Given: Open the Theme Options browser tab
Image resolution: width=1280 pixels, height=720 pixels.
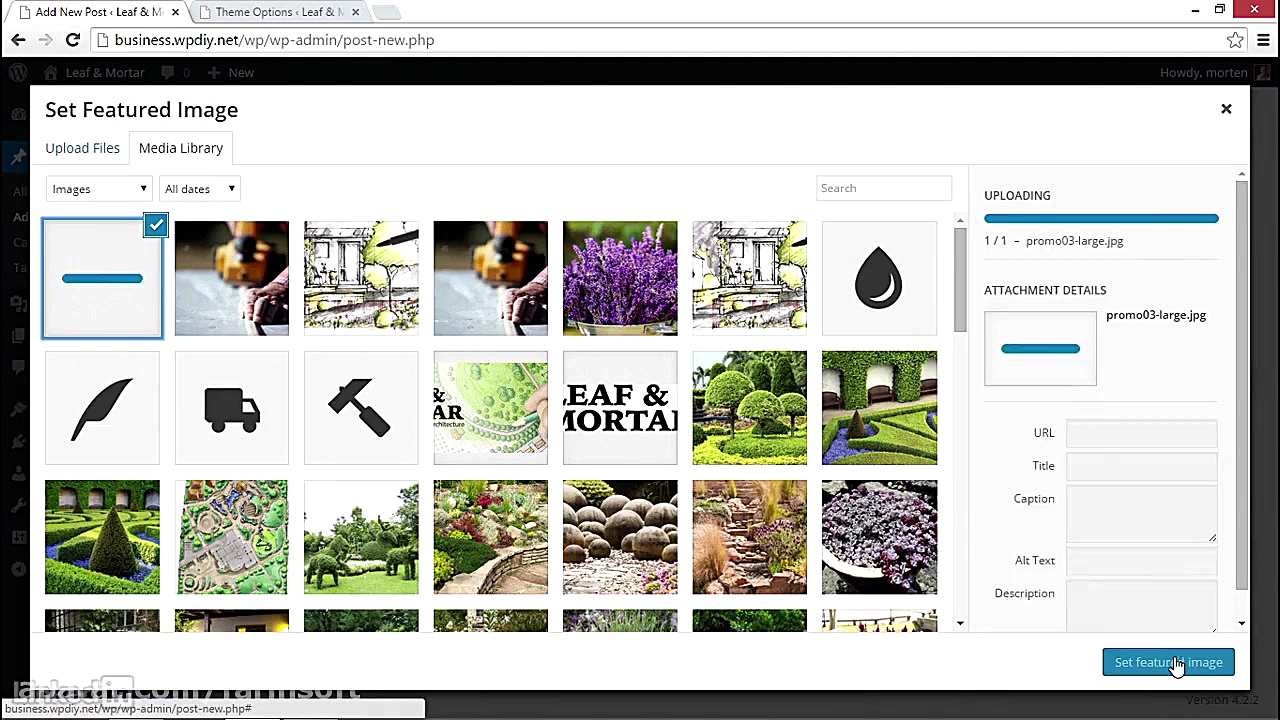Looking at the screenshot, I should click(279, 12).
